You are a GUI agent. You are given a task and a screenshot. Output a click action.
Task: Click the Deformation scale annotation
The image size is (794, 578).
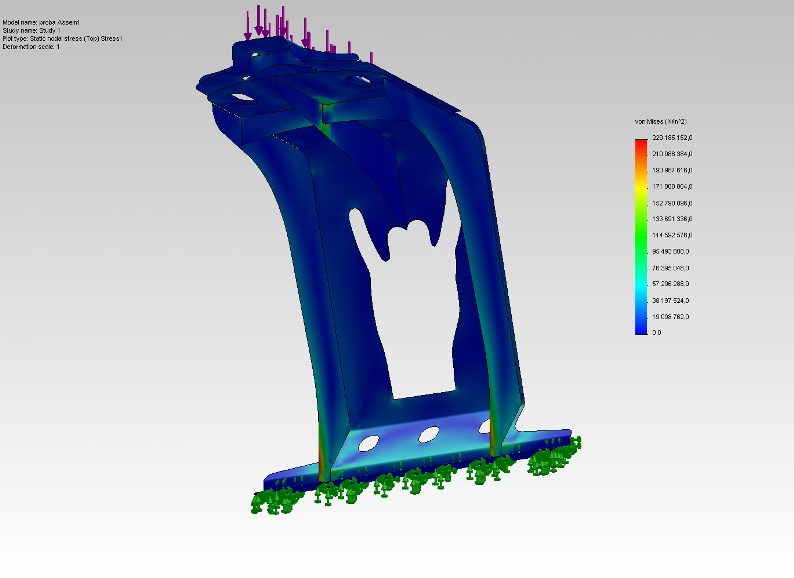click(x=31, y=47)
